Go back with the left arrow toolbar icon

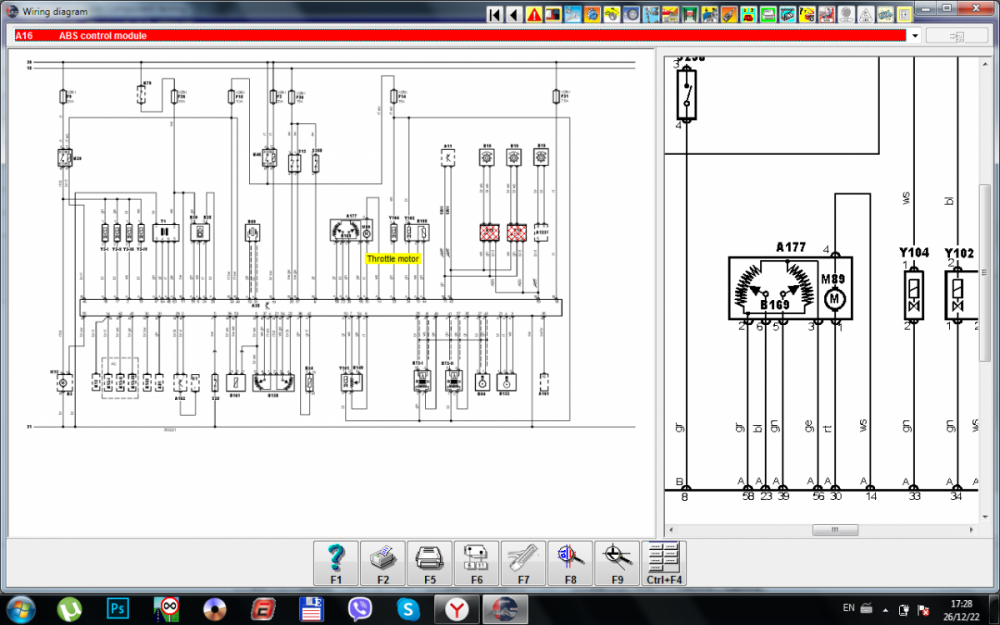[x=513, y=14]
